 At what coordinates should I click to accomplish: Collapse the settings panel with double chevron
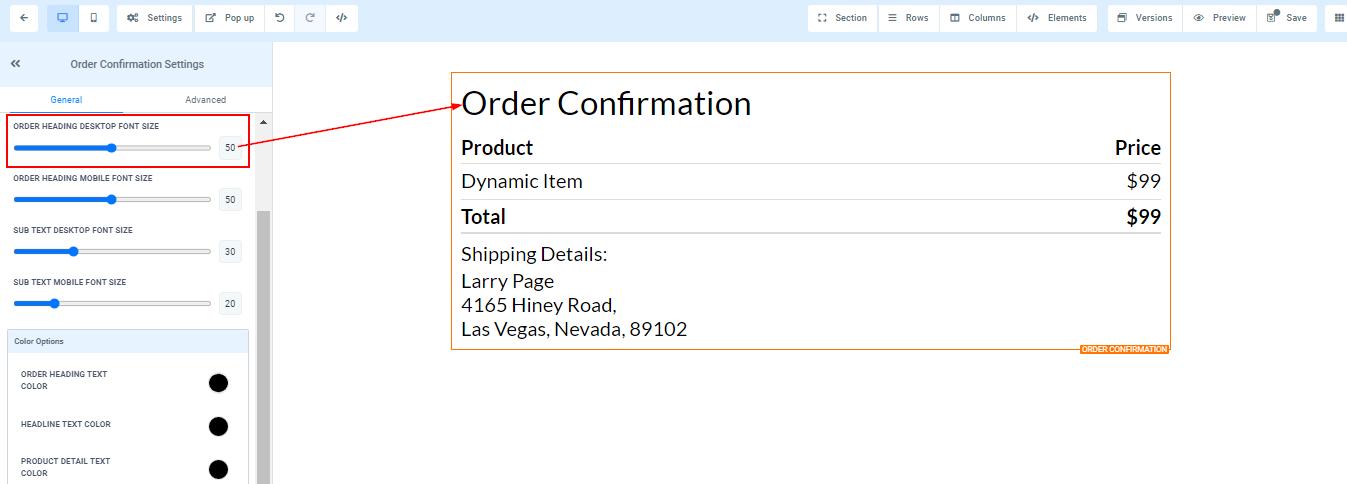coord(16,64)
